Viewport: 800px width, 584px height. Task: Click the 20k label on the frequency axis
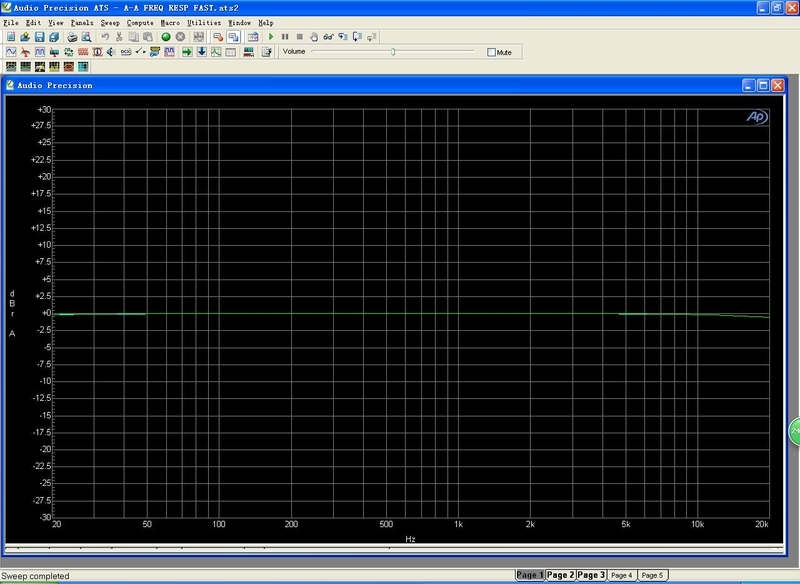[762, 524]
